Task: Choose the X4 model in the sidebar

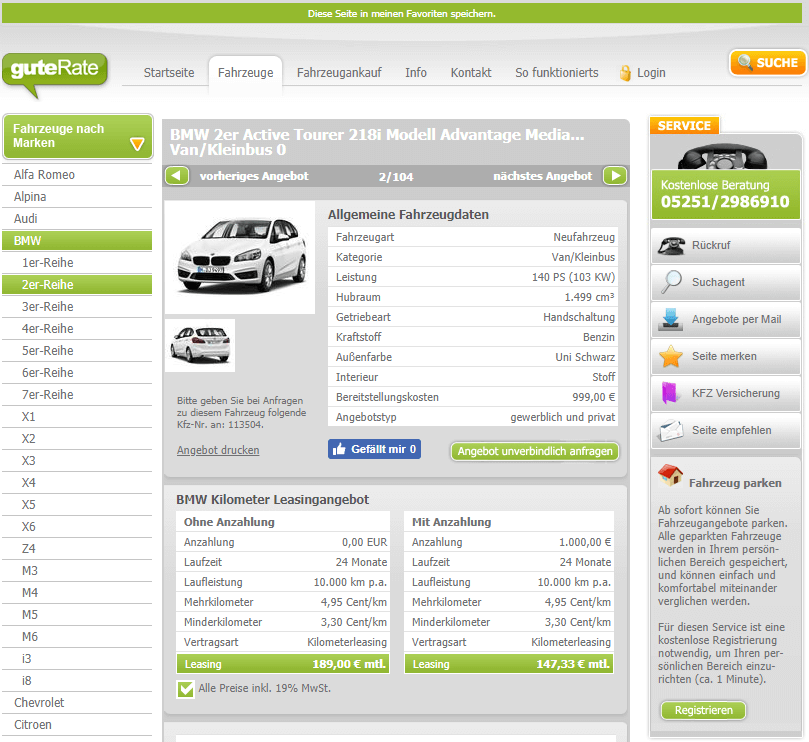Action: click(77, 483)
